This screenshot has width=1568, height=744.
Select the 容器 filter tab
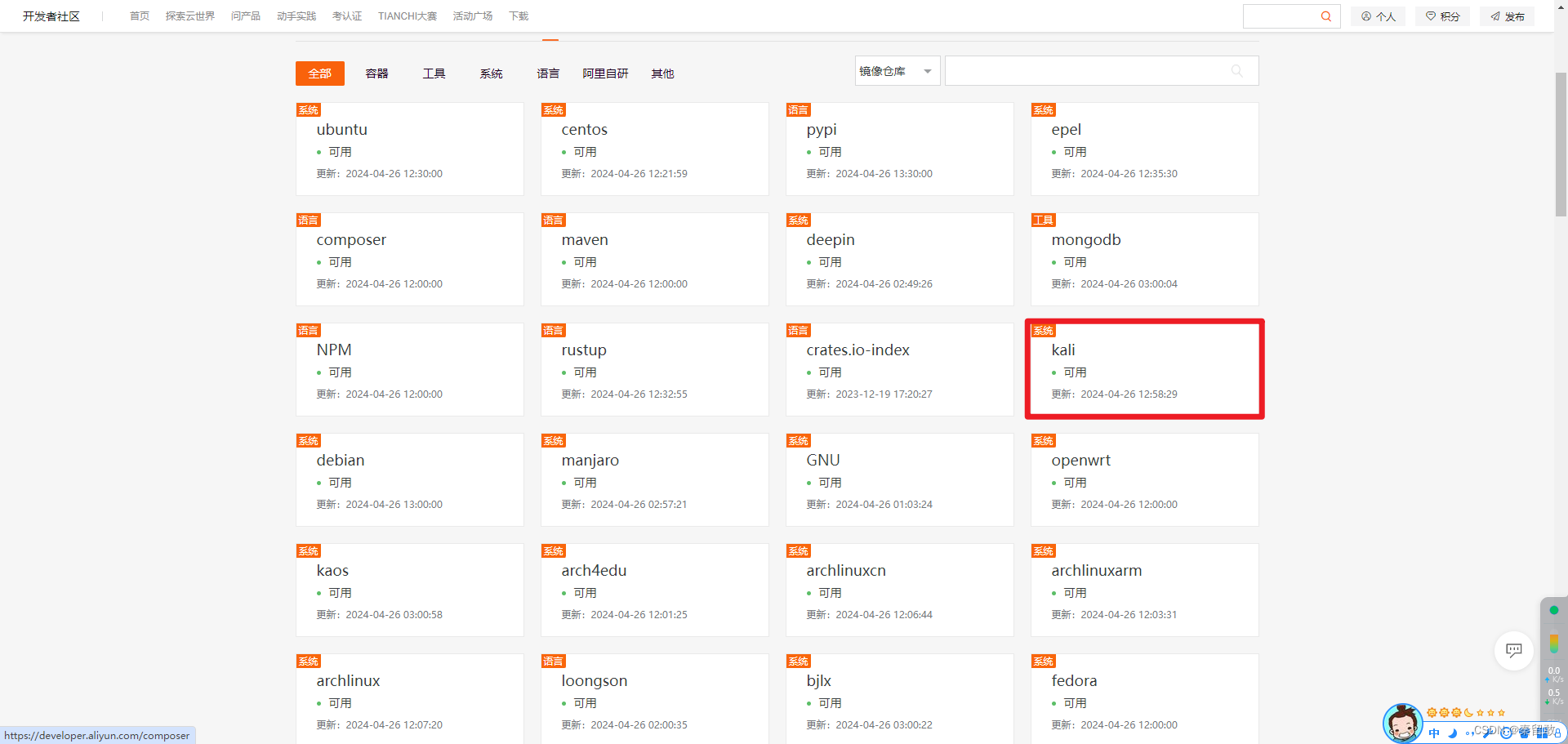(376, 74)
